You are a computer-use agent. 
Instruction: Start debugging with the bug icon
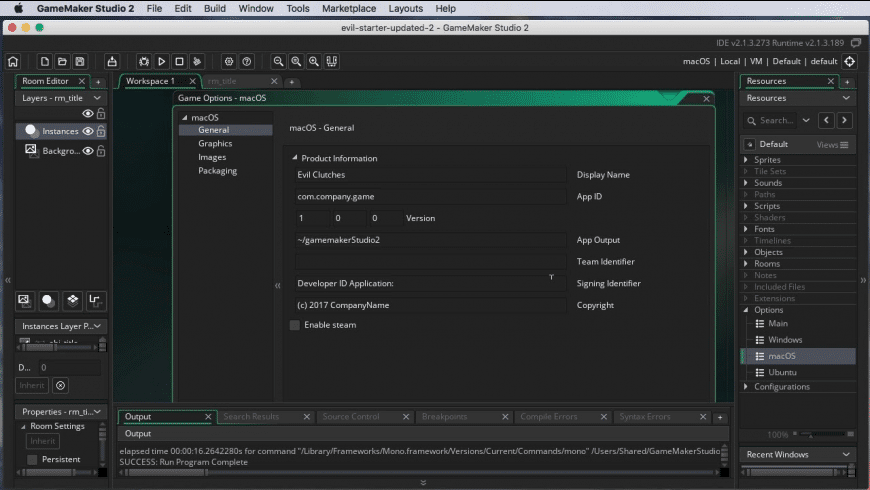[x=144, y=62]
